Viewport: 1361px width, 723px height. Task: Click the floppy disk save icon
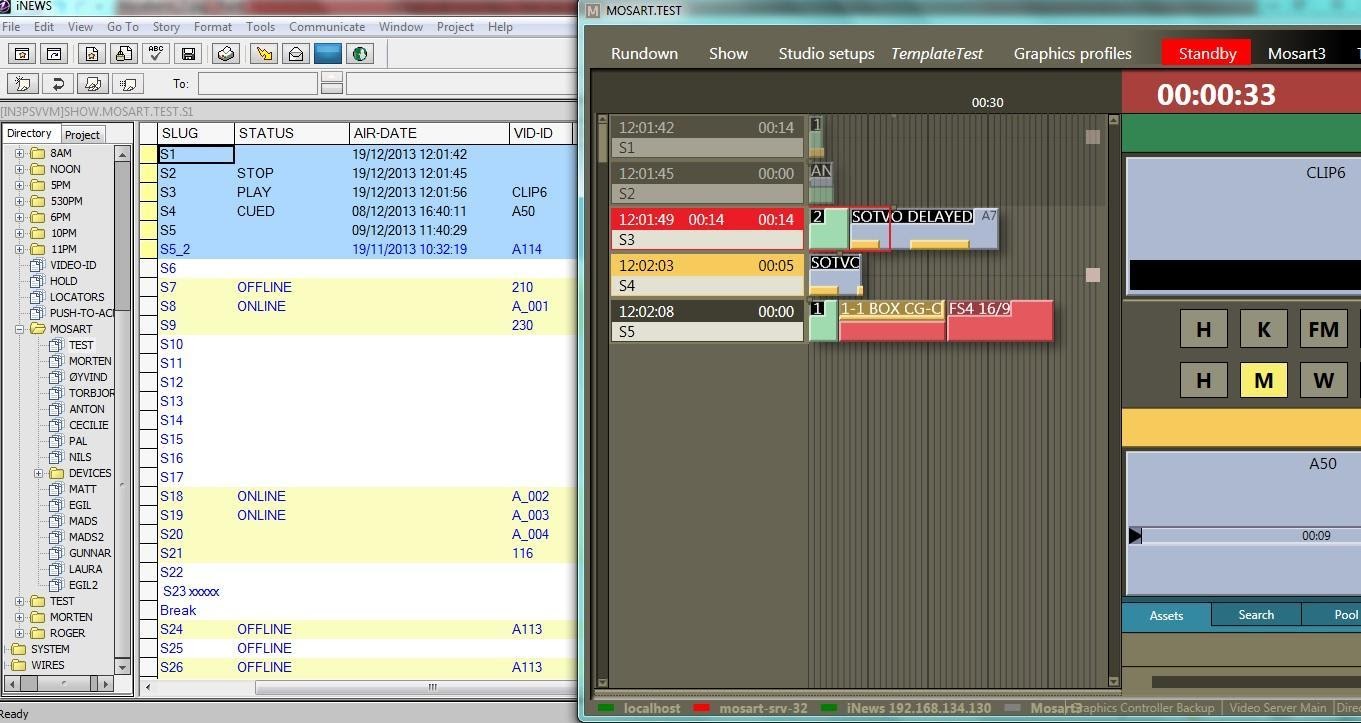point(188,54)
